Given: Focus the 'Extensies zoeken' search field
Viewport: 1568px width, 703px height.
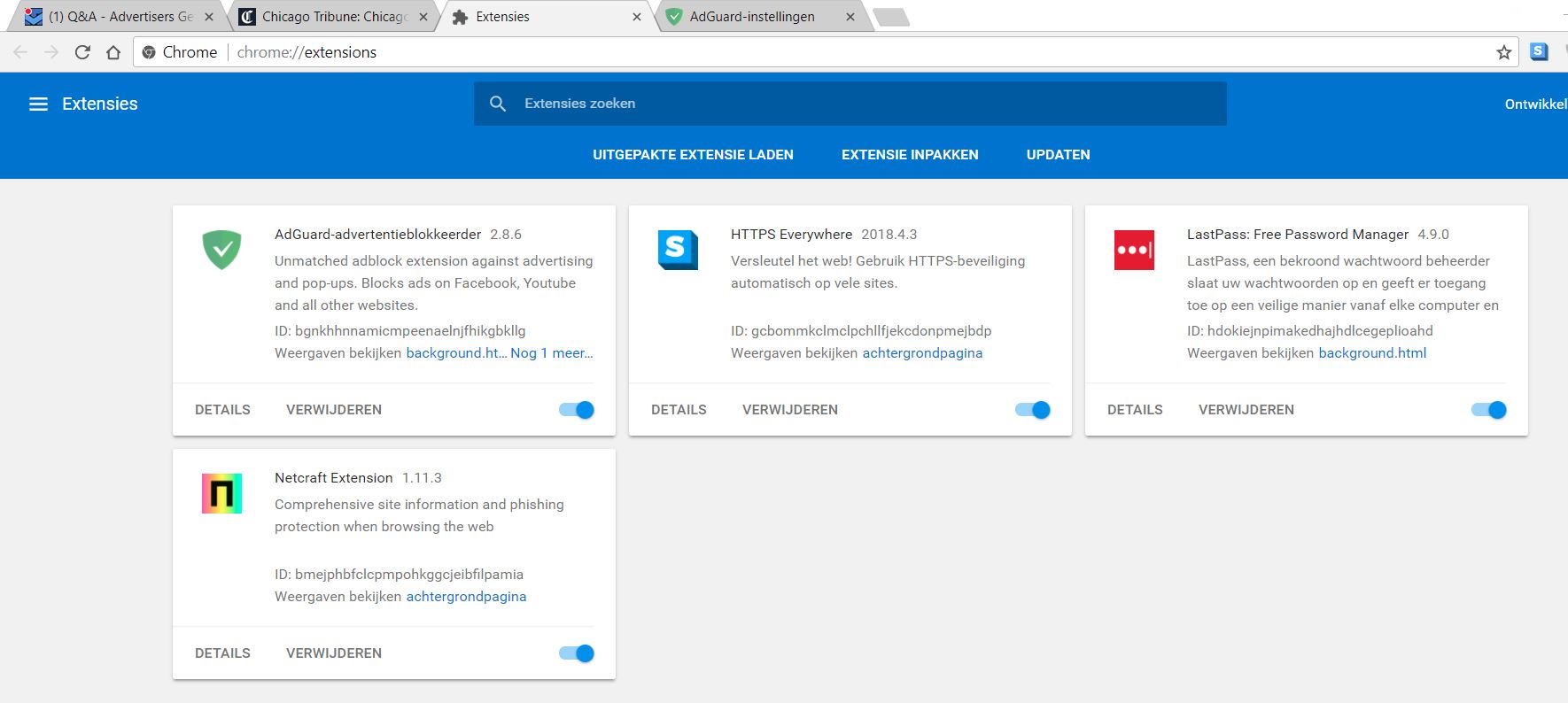Looking at the screenshot, I should 850,104.
